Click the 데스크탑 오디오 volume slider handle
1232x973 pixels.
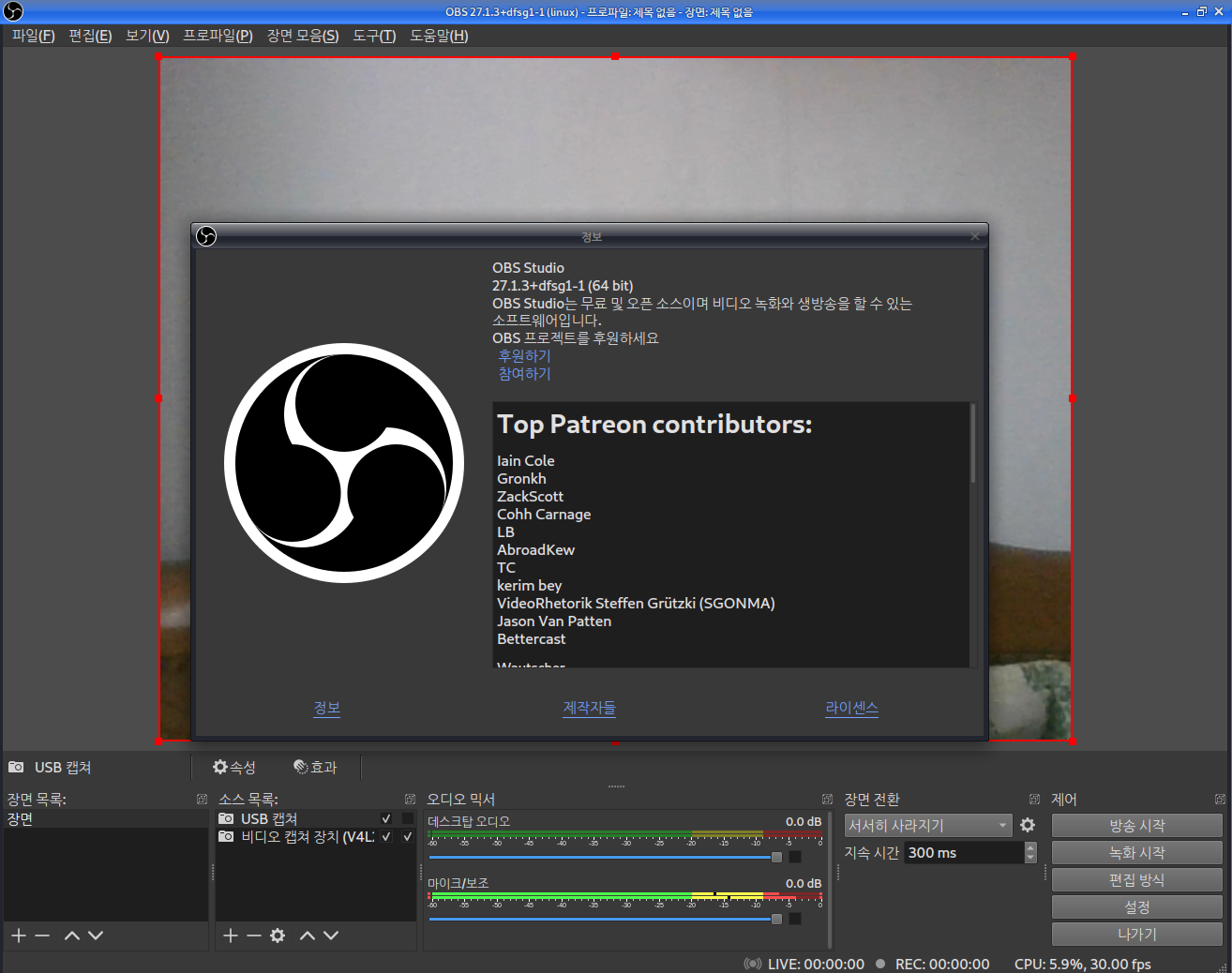tap(776, 857)
